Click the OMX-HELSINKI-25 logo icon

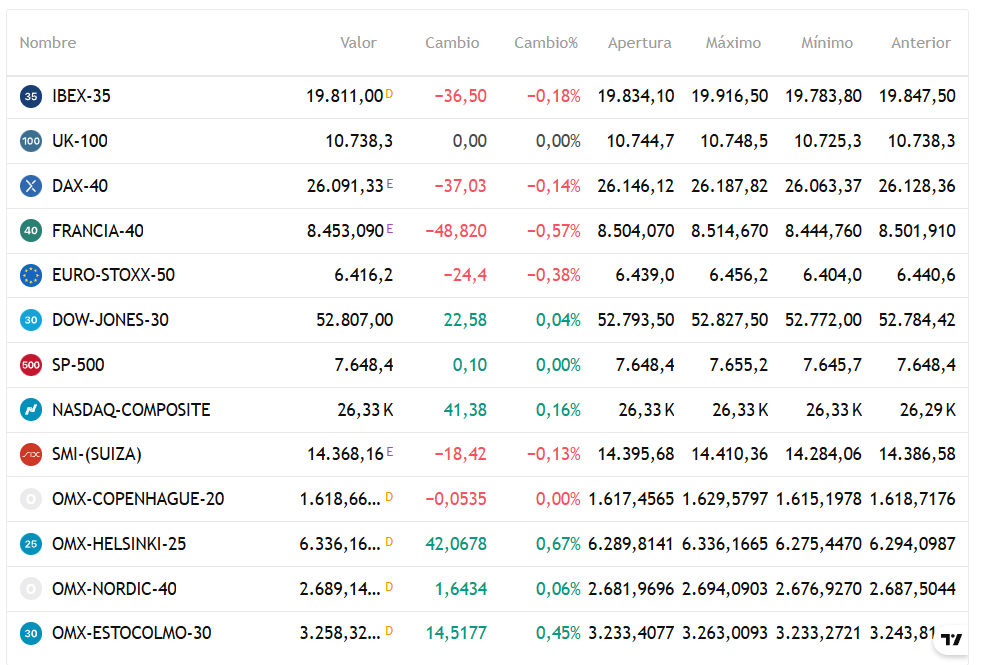(x=31, y=544)
